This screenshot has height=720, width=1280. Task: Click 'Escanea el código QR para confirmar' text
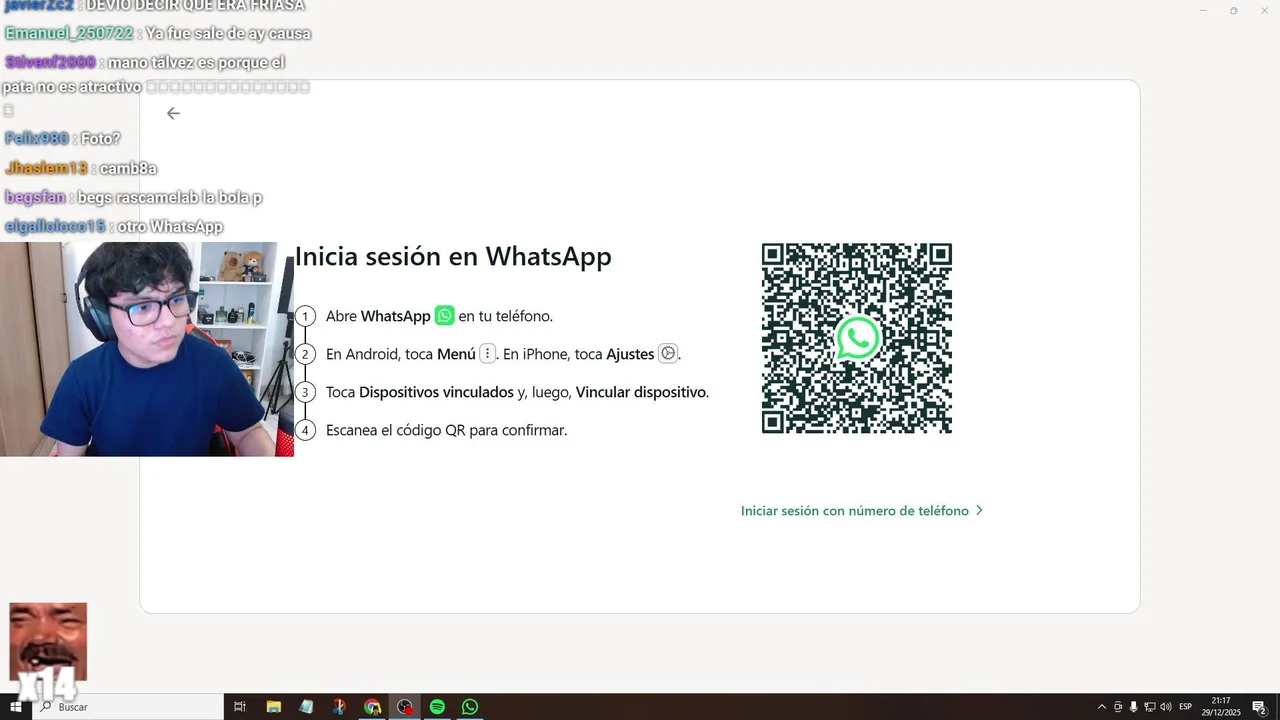pyautogui.click(x=446, y=430)
